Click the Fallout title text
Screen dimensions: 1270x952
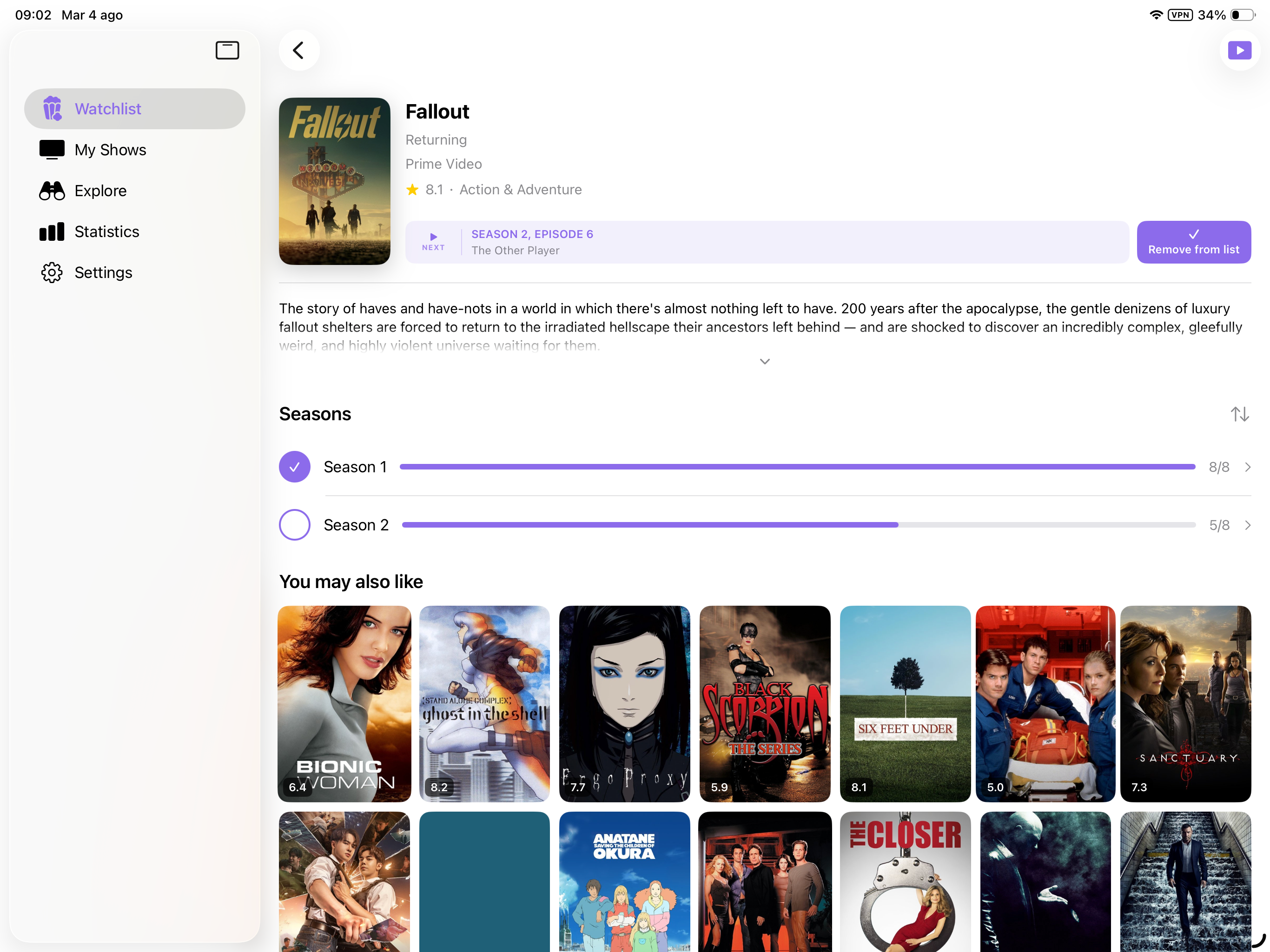437,112
